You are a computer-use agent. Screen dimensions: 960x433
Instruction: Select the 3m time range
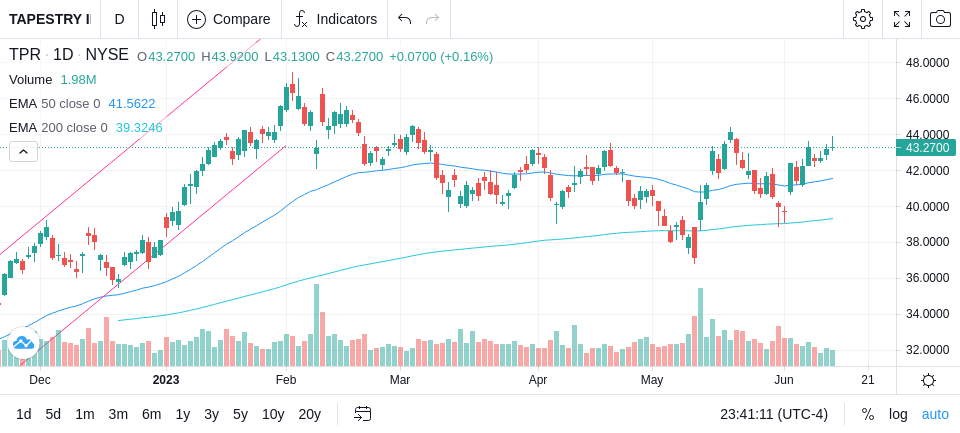118,415
